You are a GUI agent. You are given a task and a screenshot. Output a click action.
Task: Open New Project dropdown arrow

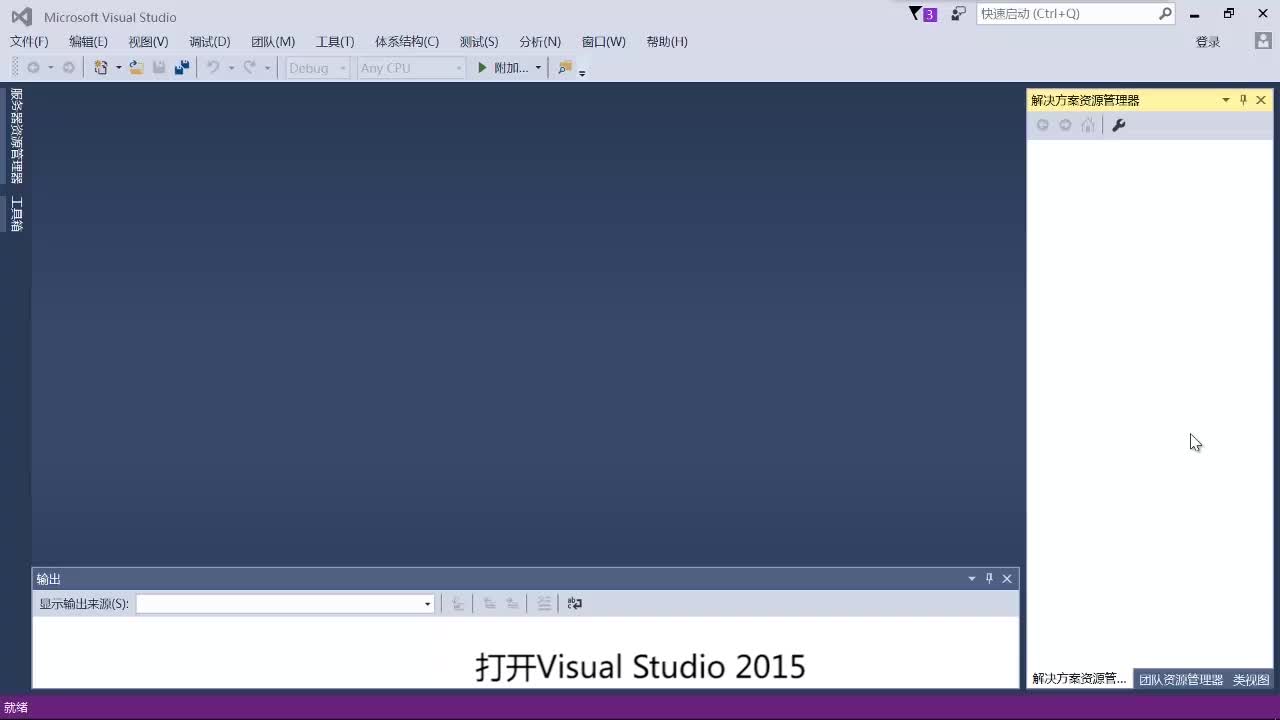pyautogui.click(x=118, y=68)
